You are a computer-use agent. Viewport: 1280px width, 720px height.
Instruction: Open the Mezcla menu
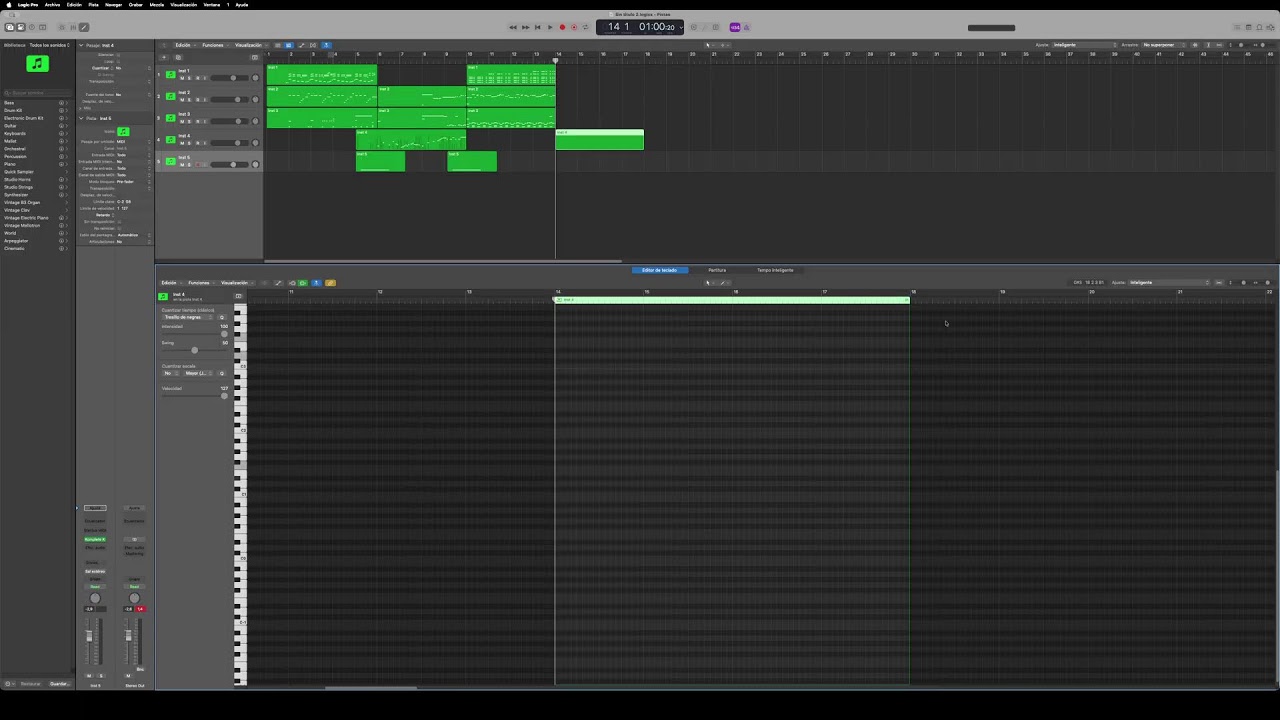tap(157, 4)
